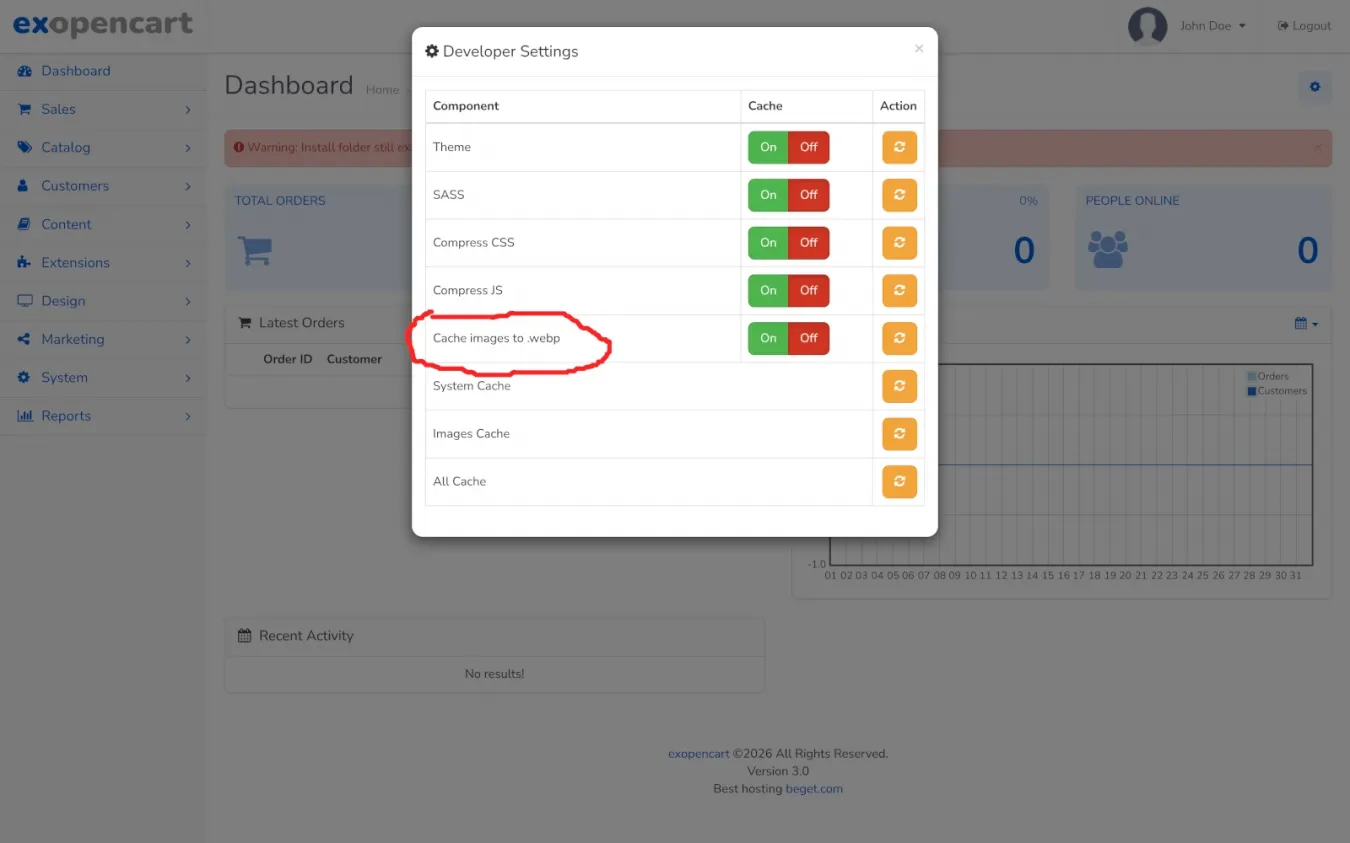Image resolution: width=1350 pixels, height=843 pixels.
Task: Open the chart calendar range dropdown
Action: click(1306, 323)
